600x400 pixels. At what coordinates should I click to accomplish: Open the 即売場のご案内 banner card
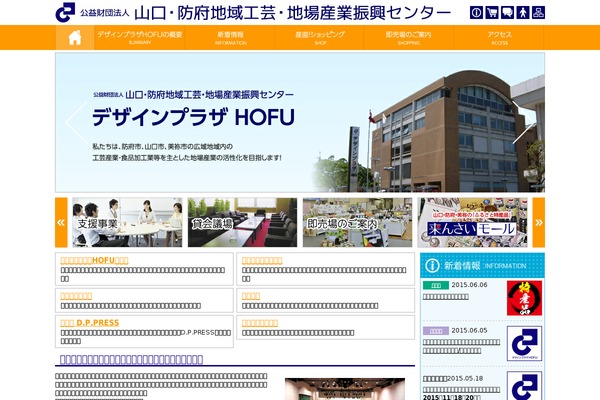[357, 222]
